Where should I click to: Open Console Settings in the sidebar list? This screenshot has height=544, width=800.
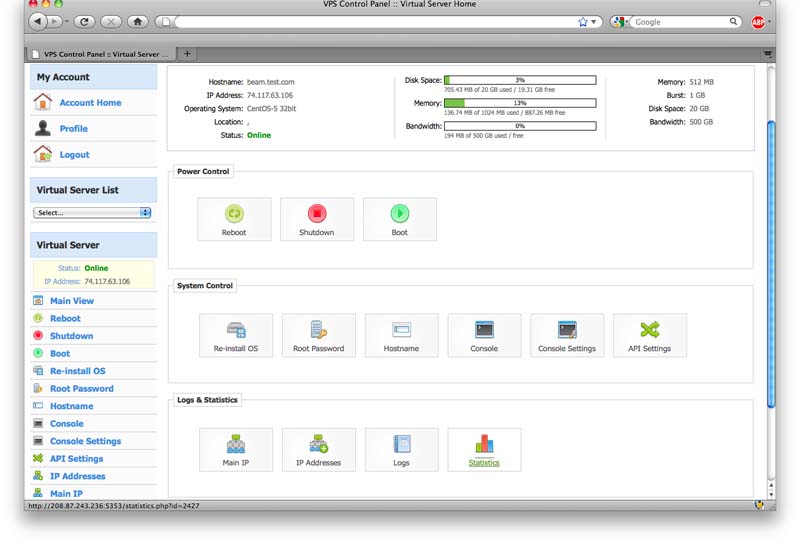click(x=85, y=441)
